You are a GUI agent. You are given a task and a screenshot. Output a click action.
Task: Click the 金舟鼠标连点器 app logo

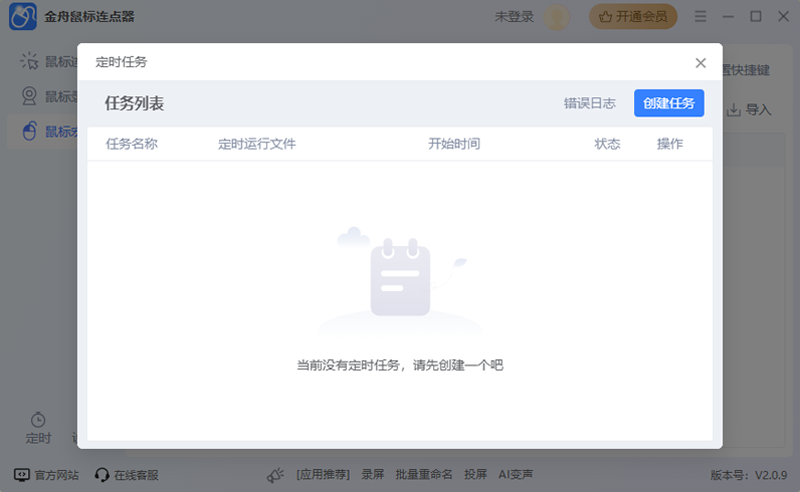click(x=22, y=17)
